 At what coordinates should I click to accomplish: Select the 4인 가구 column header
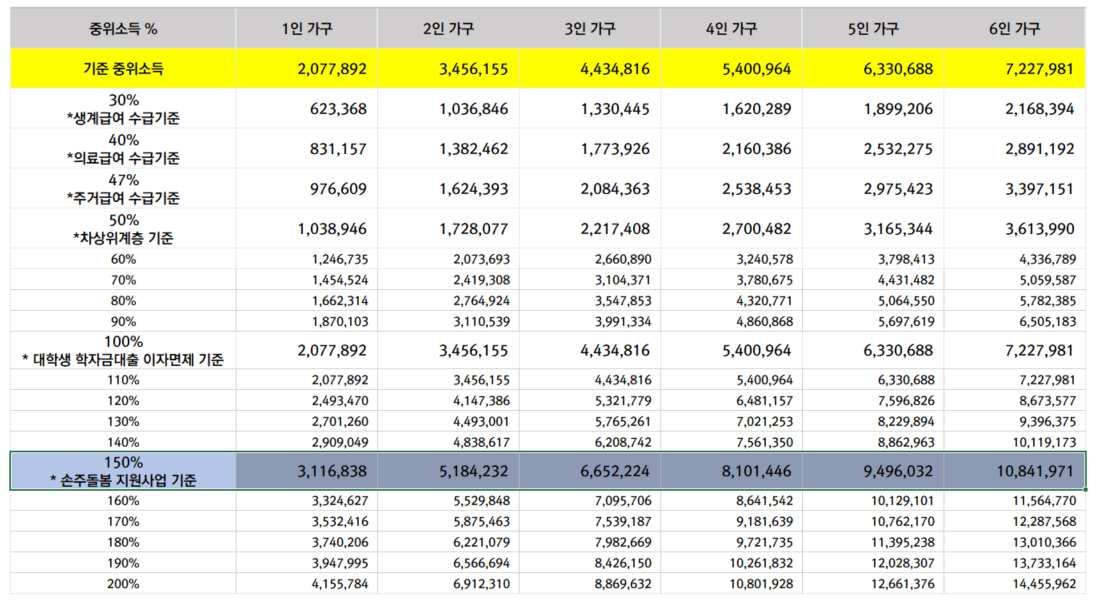pyautogui.click(x=731, y=29)
